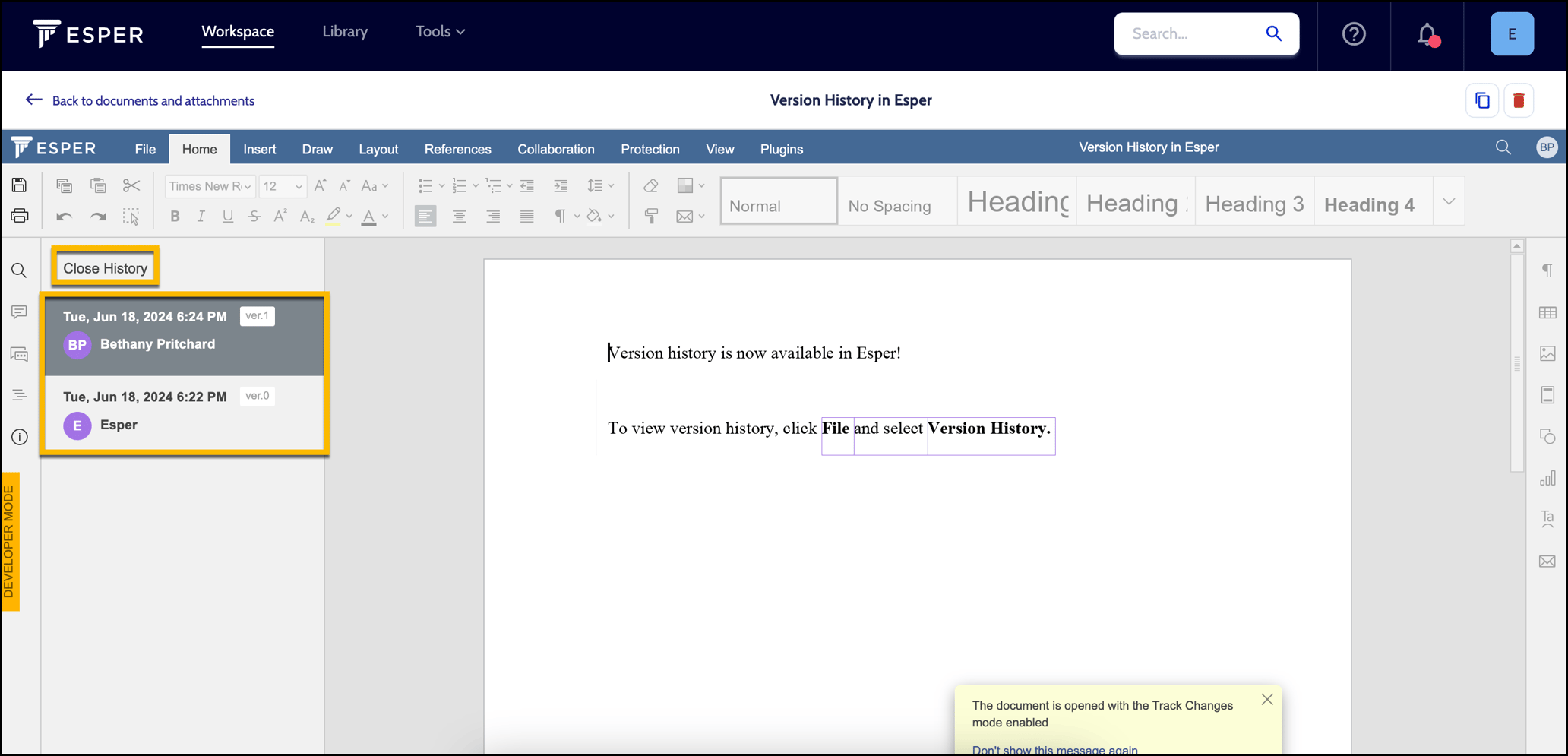1568x756 pixels.
Task: Switch to the Collaboration tab
Action: (556, 149)
